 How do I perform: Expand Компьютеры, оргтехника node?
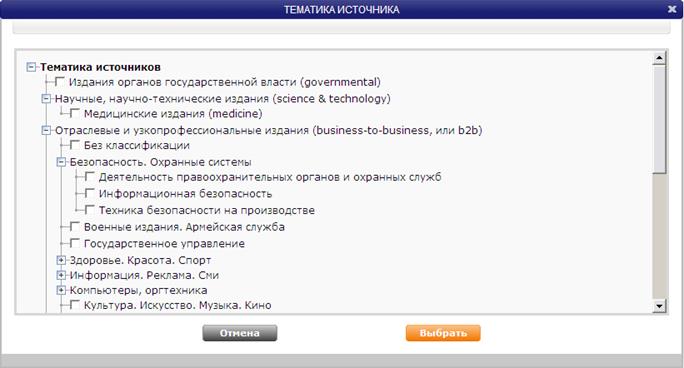coord(61,290)
